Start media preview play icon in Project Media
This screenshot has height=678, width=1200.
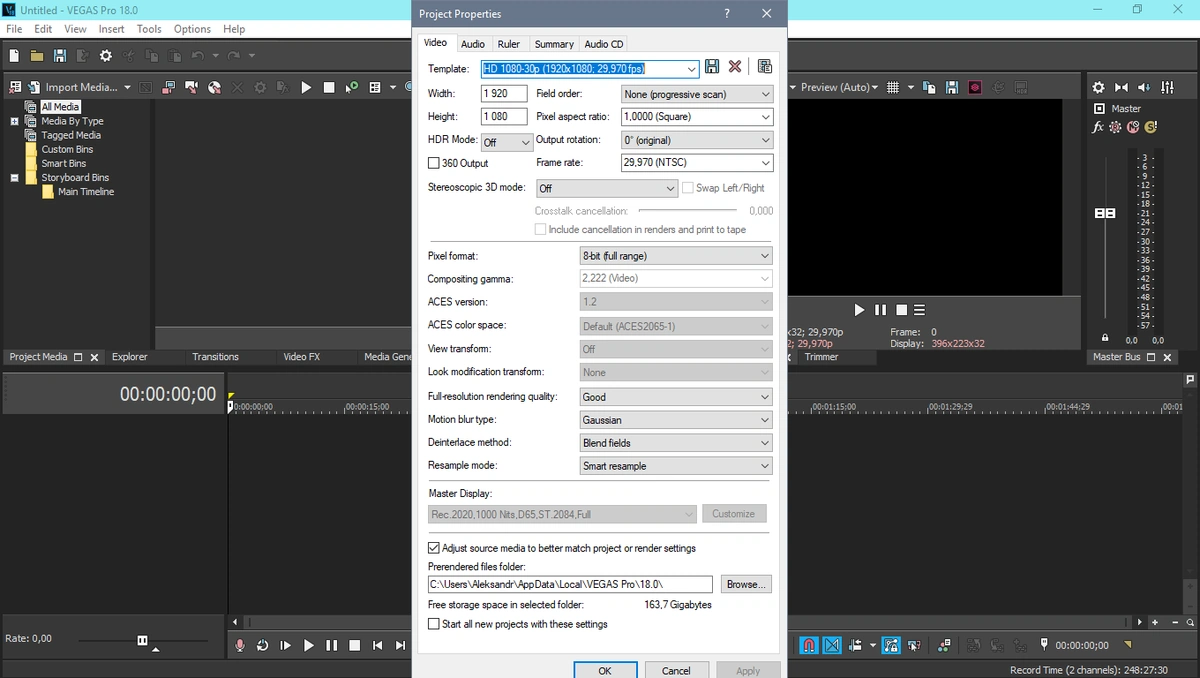point(306,87)
